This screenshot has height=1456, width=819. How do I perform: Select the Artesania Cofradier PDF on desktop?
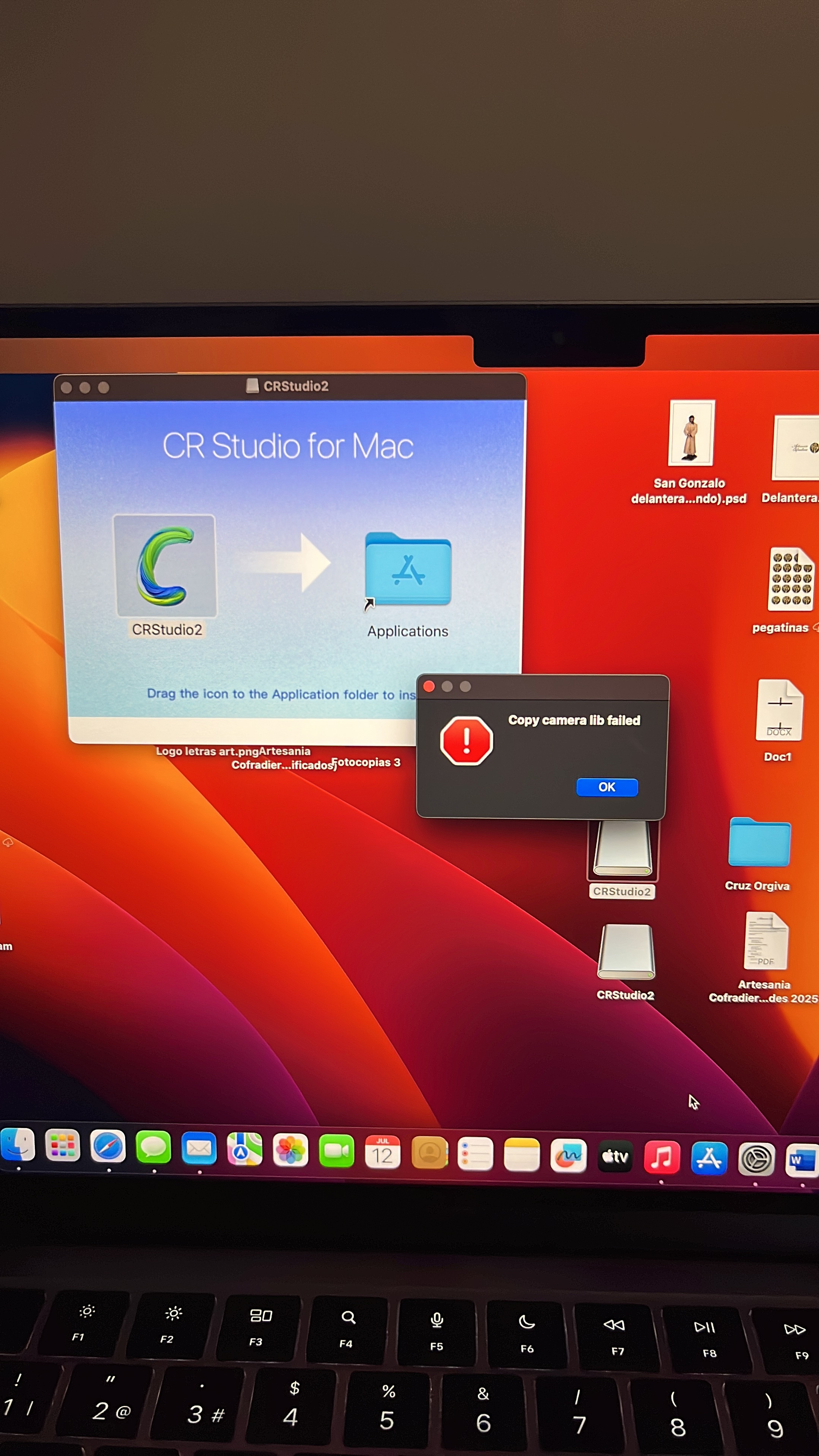765,941
